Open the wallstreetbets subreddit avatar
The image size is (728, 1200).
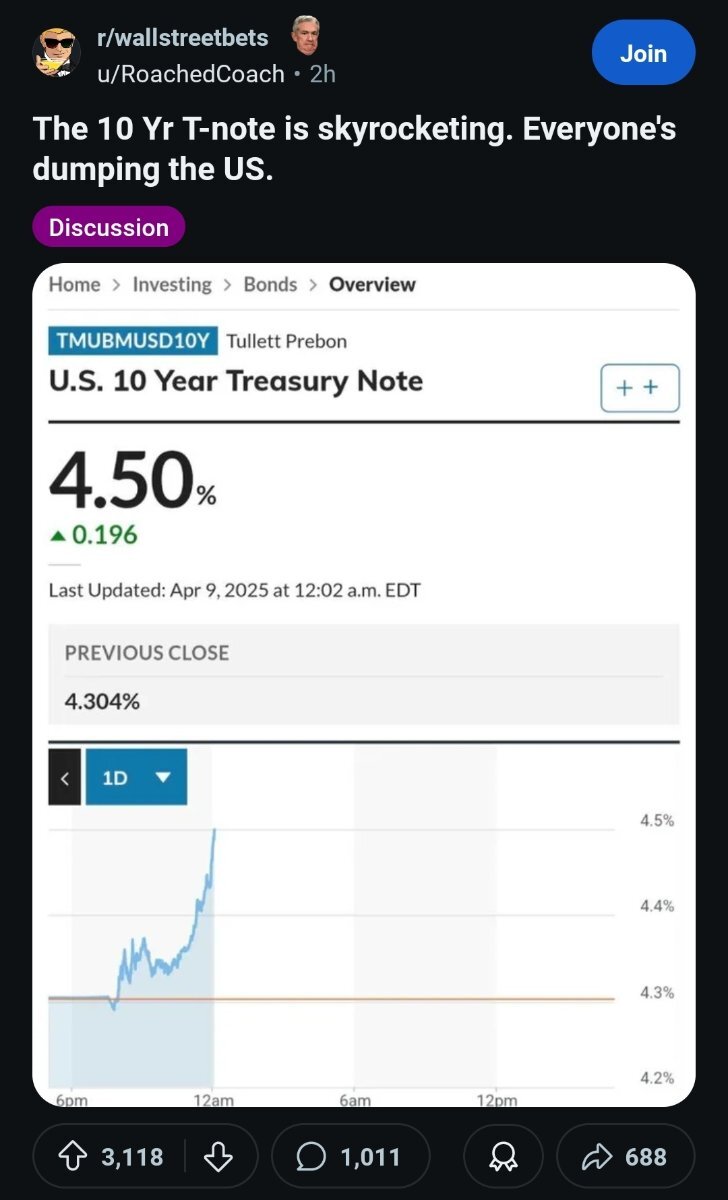coord(58,52)
